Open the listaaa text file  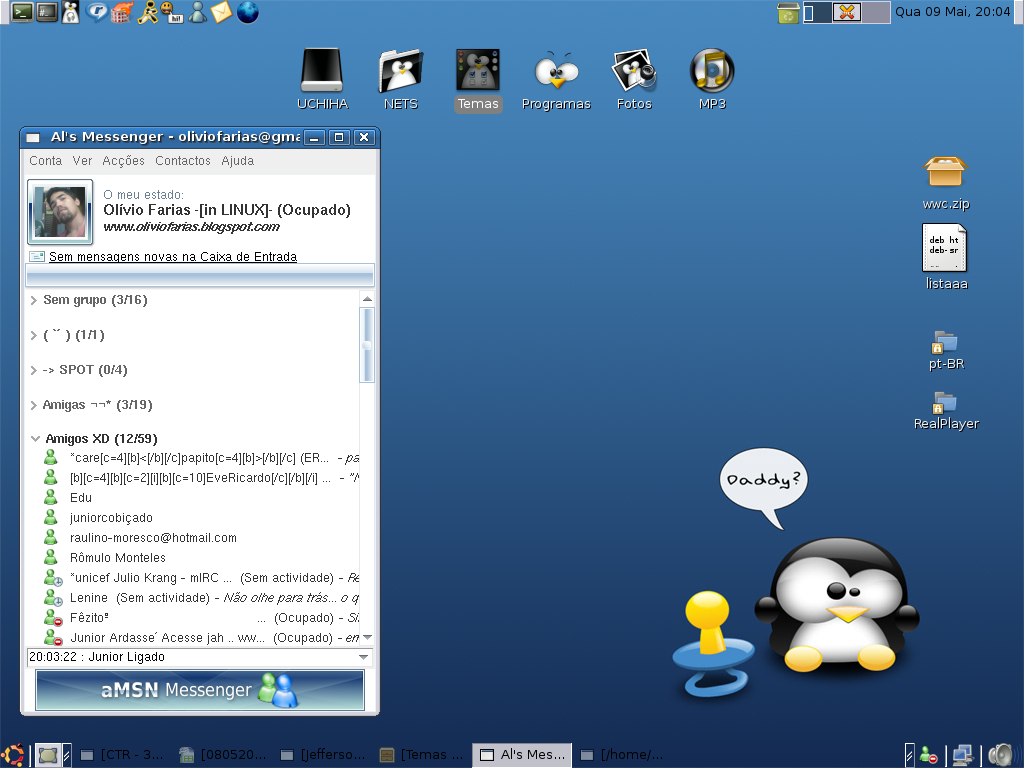[946, 257]
